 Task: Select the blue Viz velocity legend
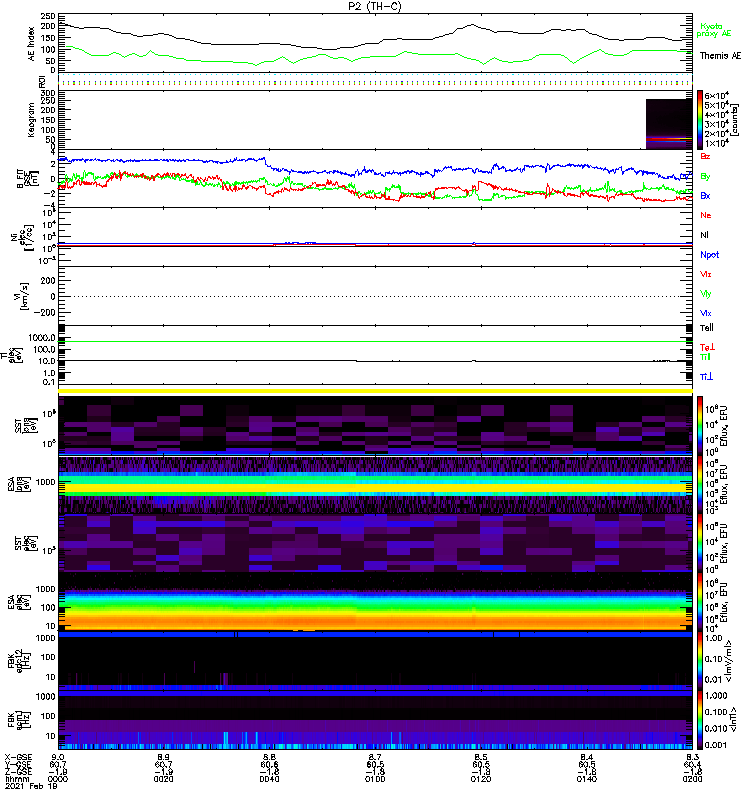(705, 313)
